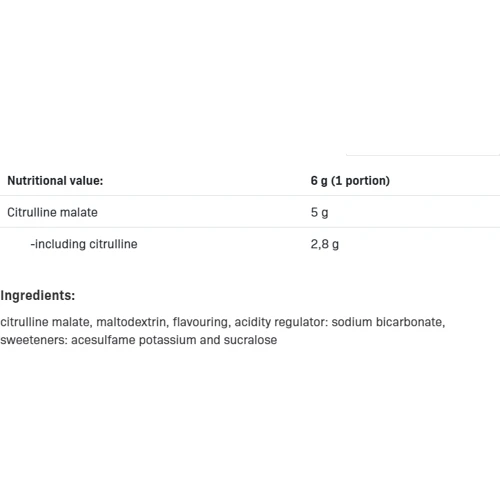Click the word "portion" in the table header
The height and width of the screenshot is (500, 500).
tap(365, 181)
